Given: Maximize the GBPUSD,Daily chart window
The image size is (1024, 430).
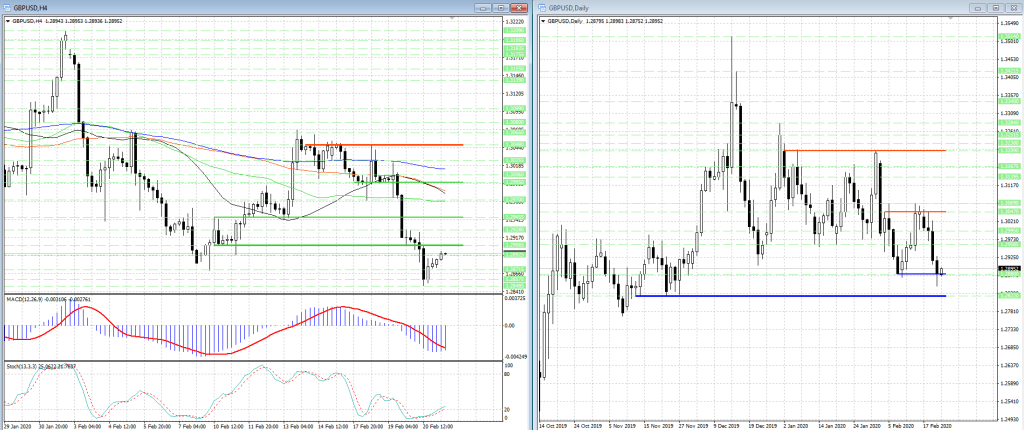Looking at the screenshot, I should [x=996, y=7].
